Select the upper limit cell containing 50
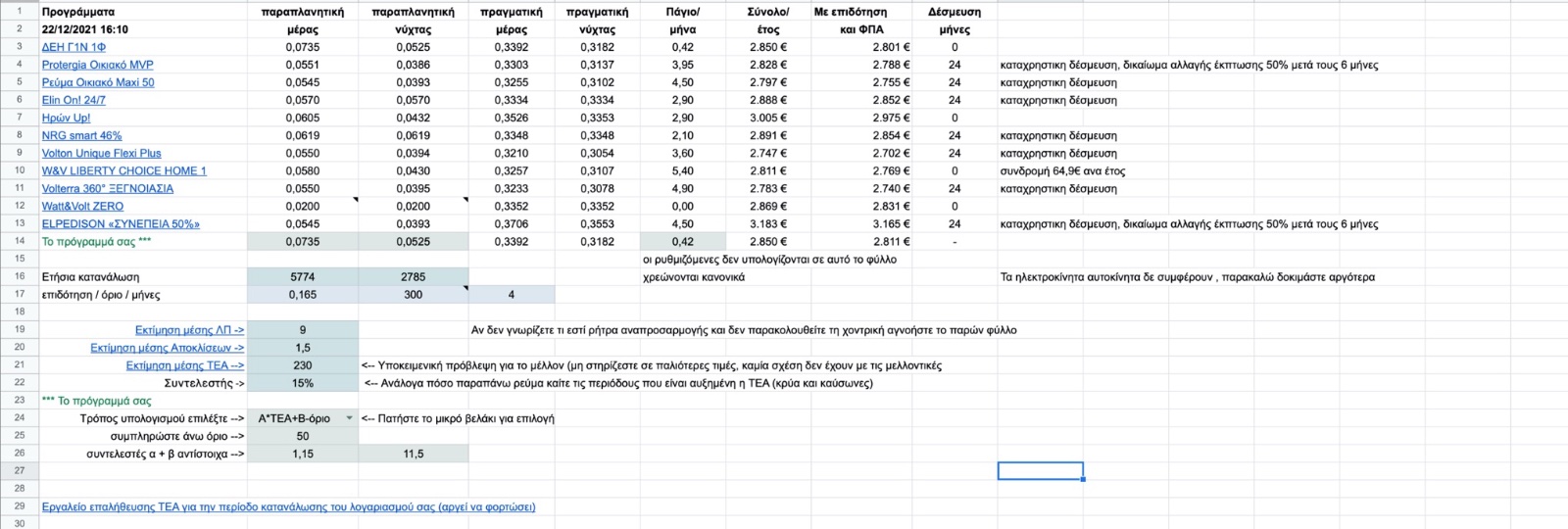The height and width of the screenshot is (529, 1568). [303, 436]
